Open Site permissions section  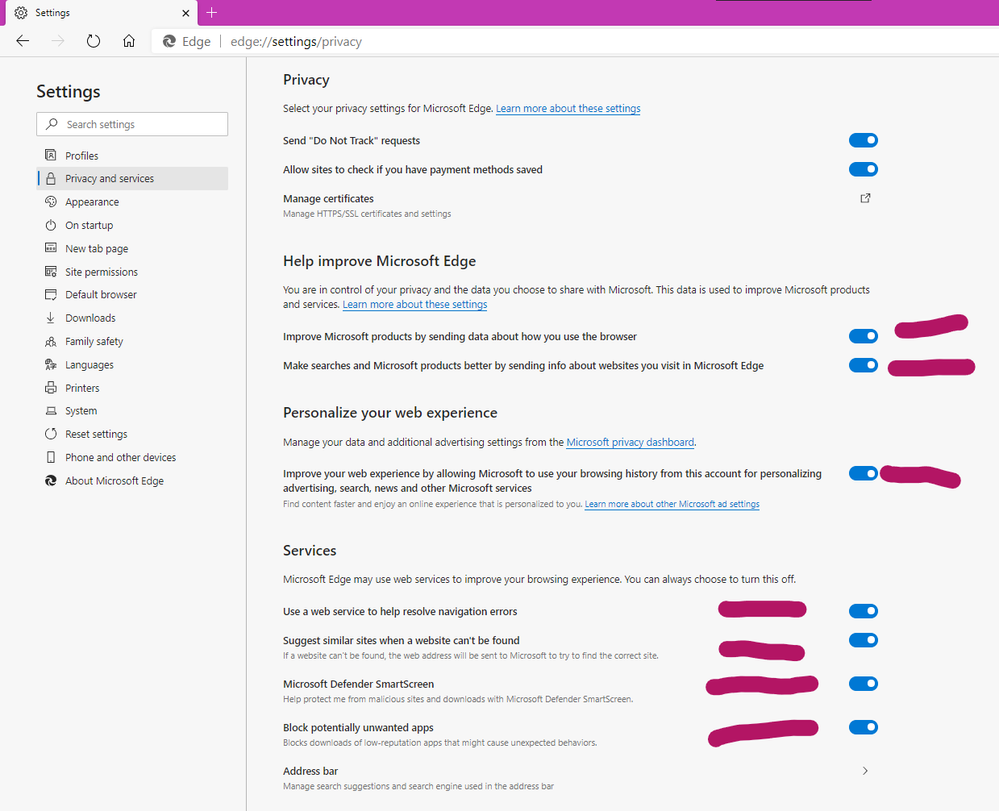tap(133, 271)
